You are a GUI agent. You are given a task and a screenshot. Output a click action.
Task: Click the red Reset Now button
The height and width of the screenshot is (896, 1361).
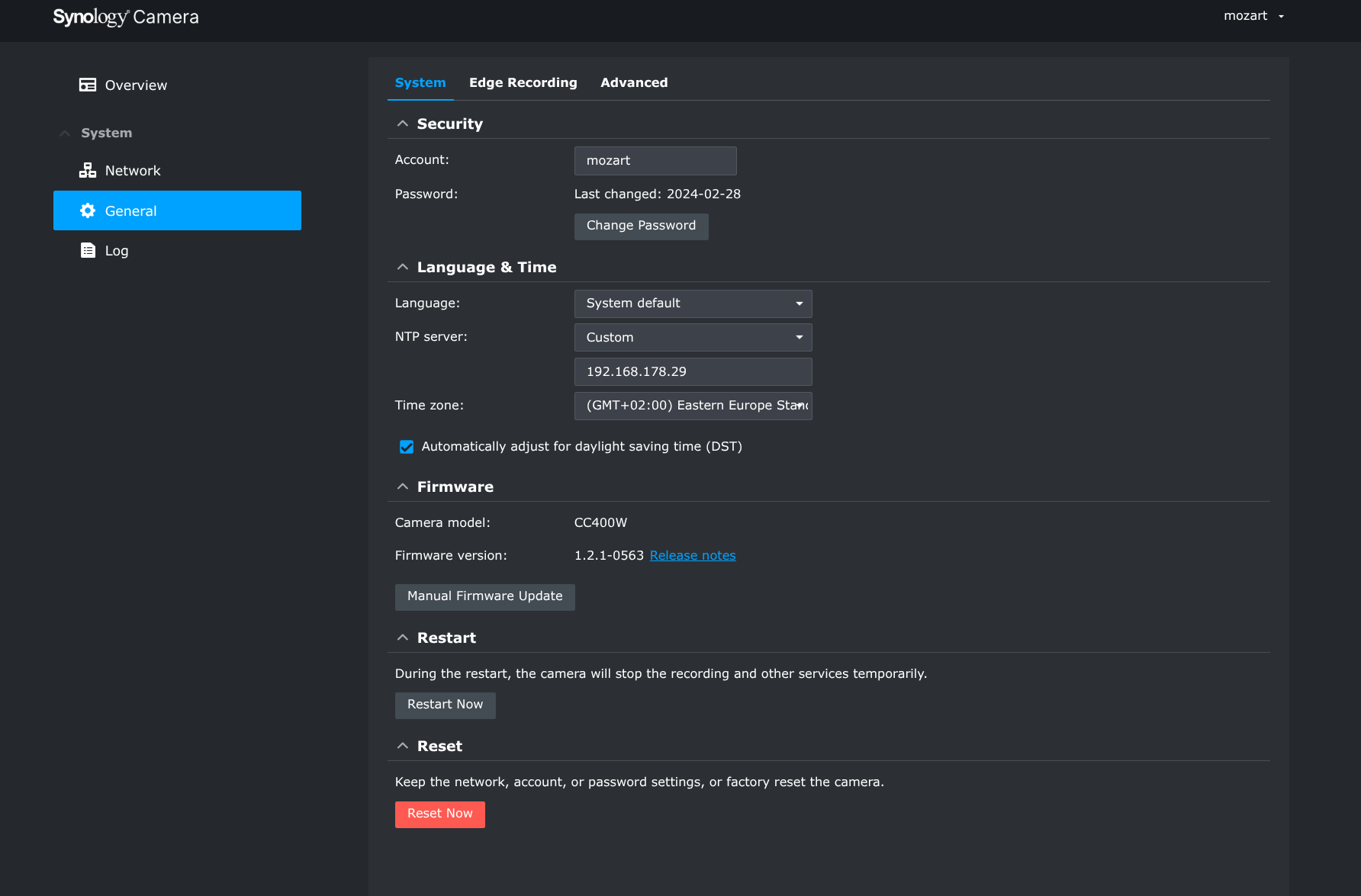(439, 814)
